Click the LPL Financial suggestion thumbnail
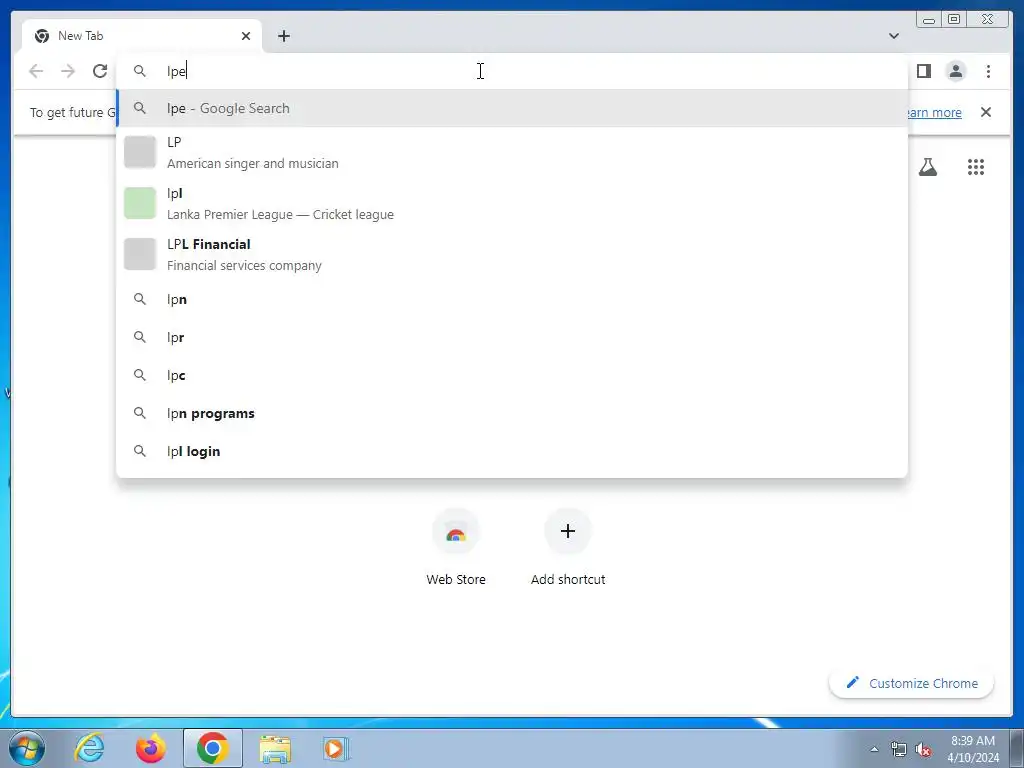The width and height of the screenshot is (1024, 768). coord(140,254)
